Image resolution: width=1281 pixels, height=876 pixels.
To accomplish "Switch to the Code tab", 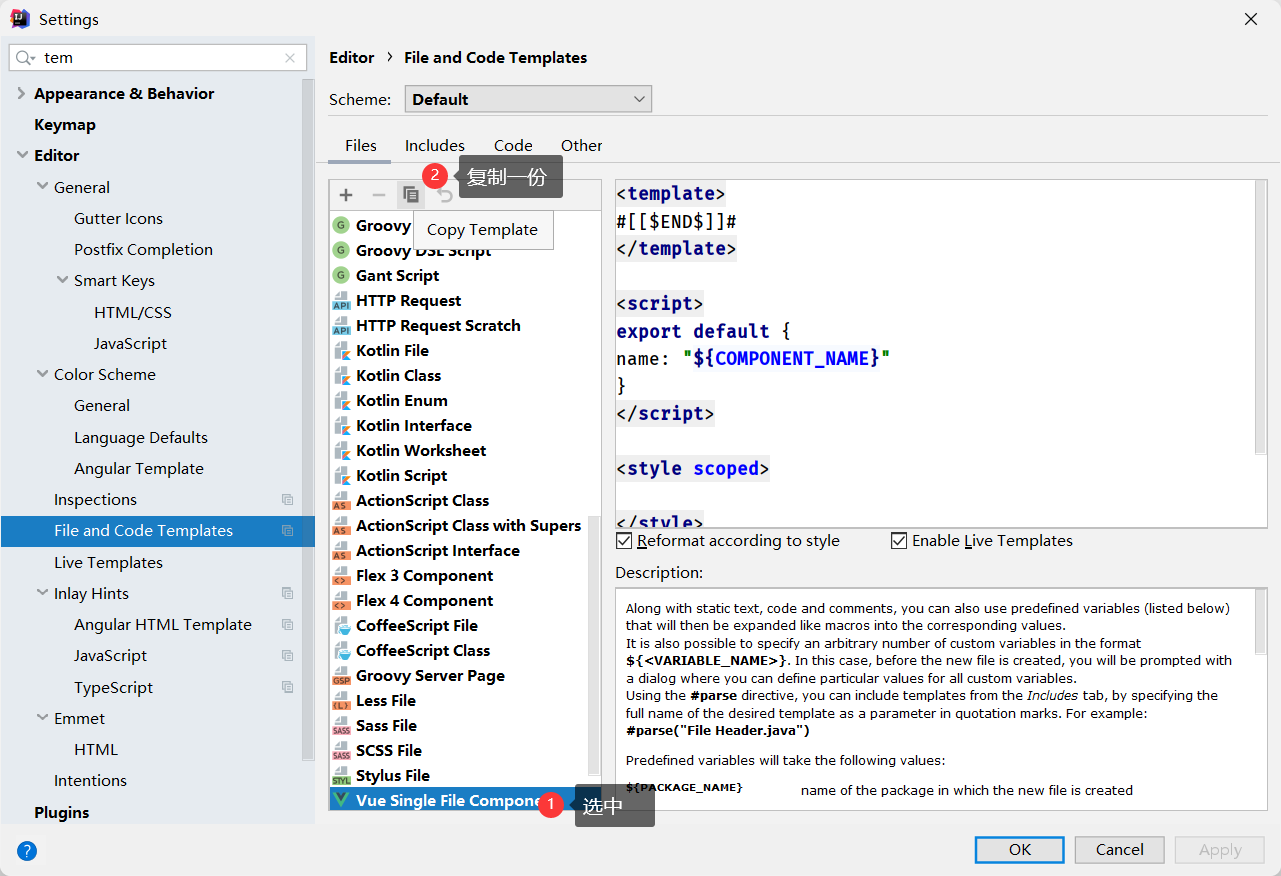I will pyautogui.click(x=513, y=145).
